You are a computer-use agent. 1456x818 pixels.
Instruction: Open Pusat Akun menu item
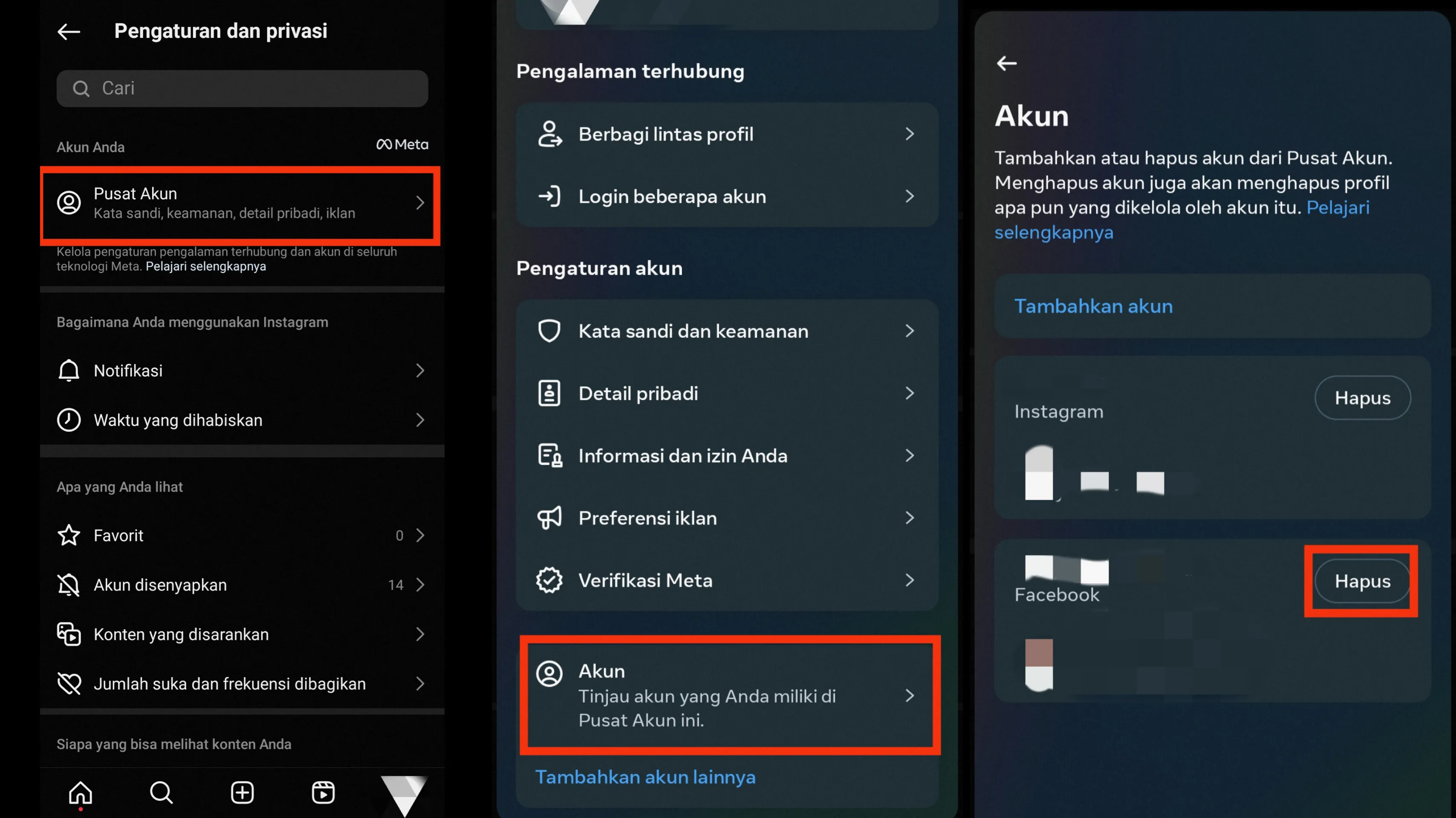pos(241,203)
